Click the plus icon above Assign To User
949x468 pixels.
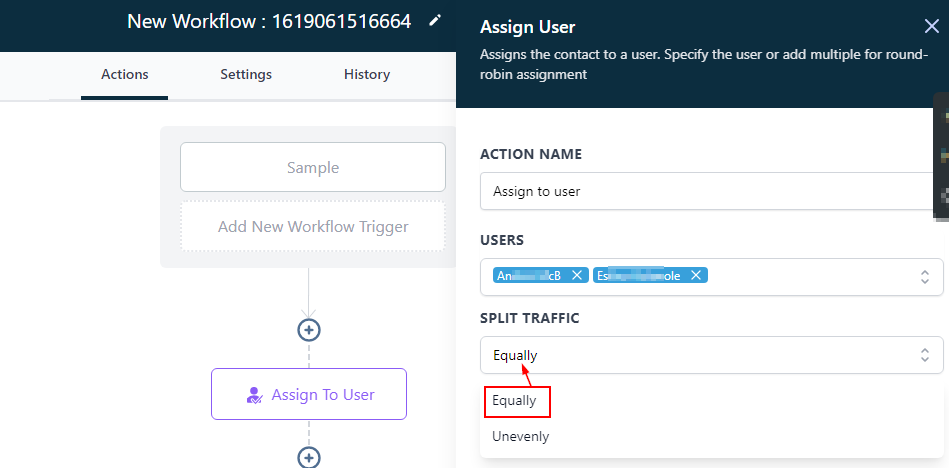click(309, 329)
